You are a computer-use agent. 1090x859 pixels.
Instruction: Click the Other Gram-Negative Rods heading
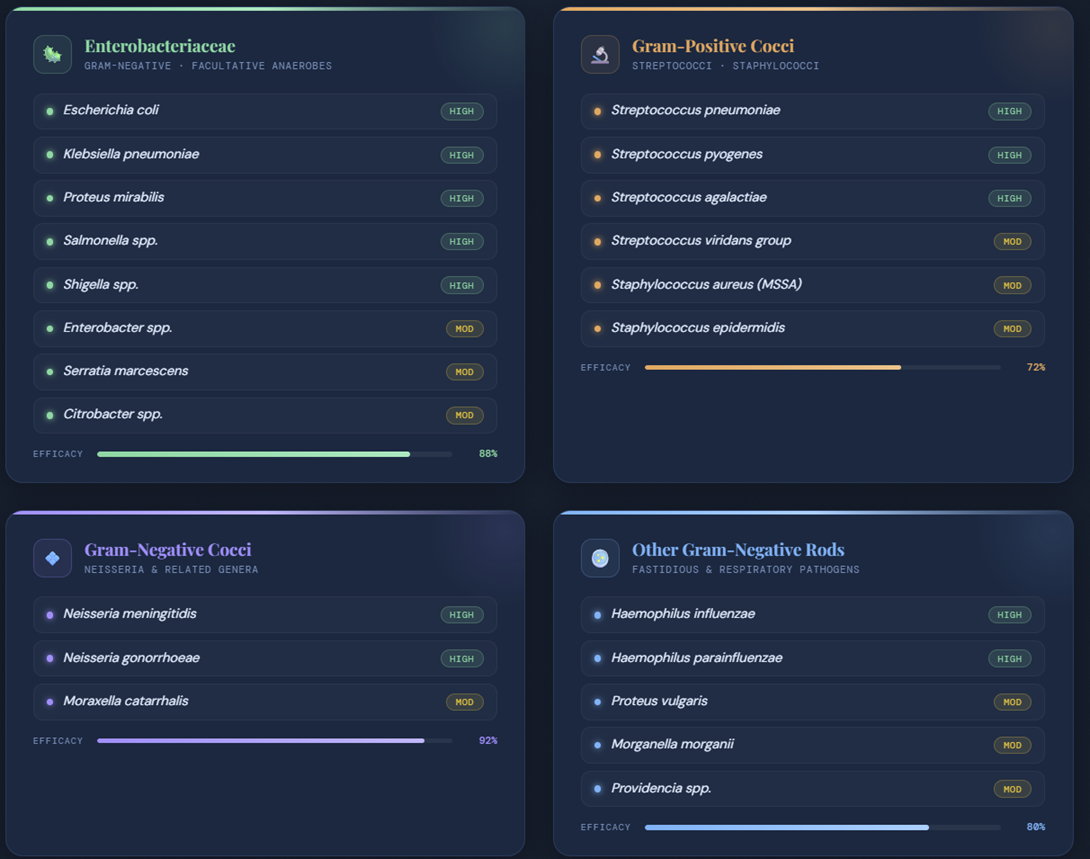738,550
